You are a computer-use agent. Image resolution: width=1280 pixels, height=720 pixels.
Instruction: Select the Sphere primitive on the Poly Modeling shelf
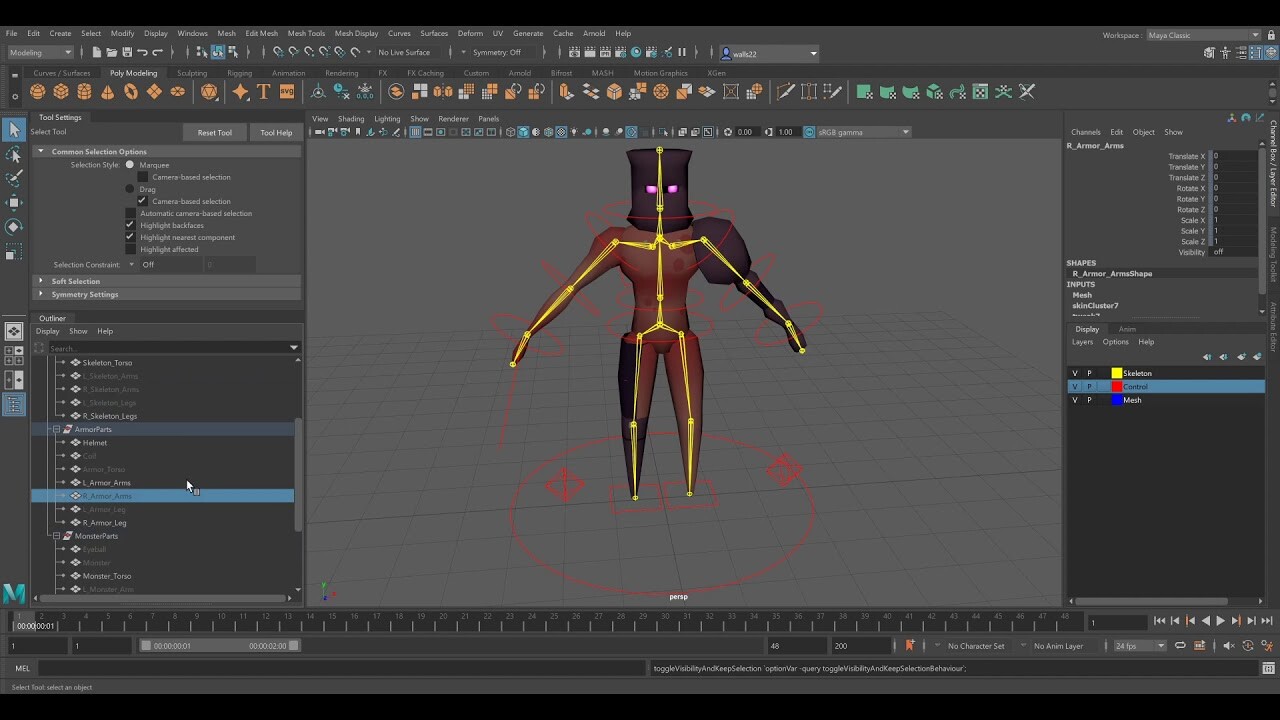click(37, 91)
